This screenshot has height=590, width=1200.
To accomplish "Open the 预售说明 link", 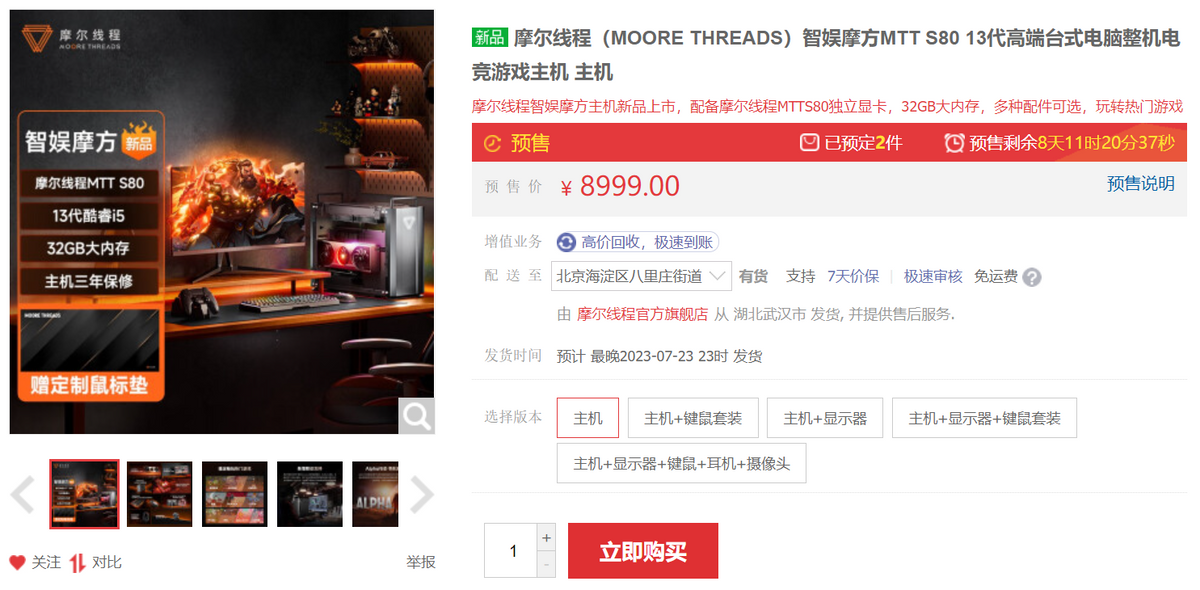I will 1141,184.
